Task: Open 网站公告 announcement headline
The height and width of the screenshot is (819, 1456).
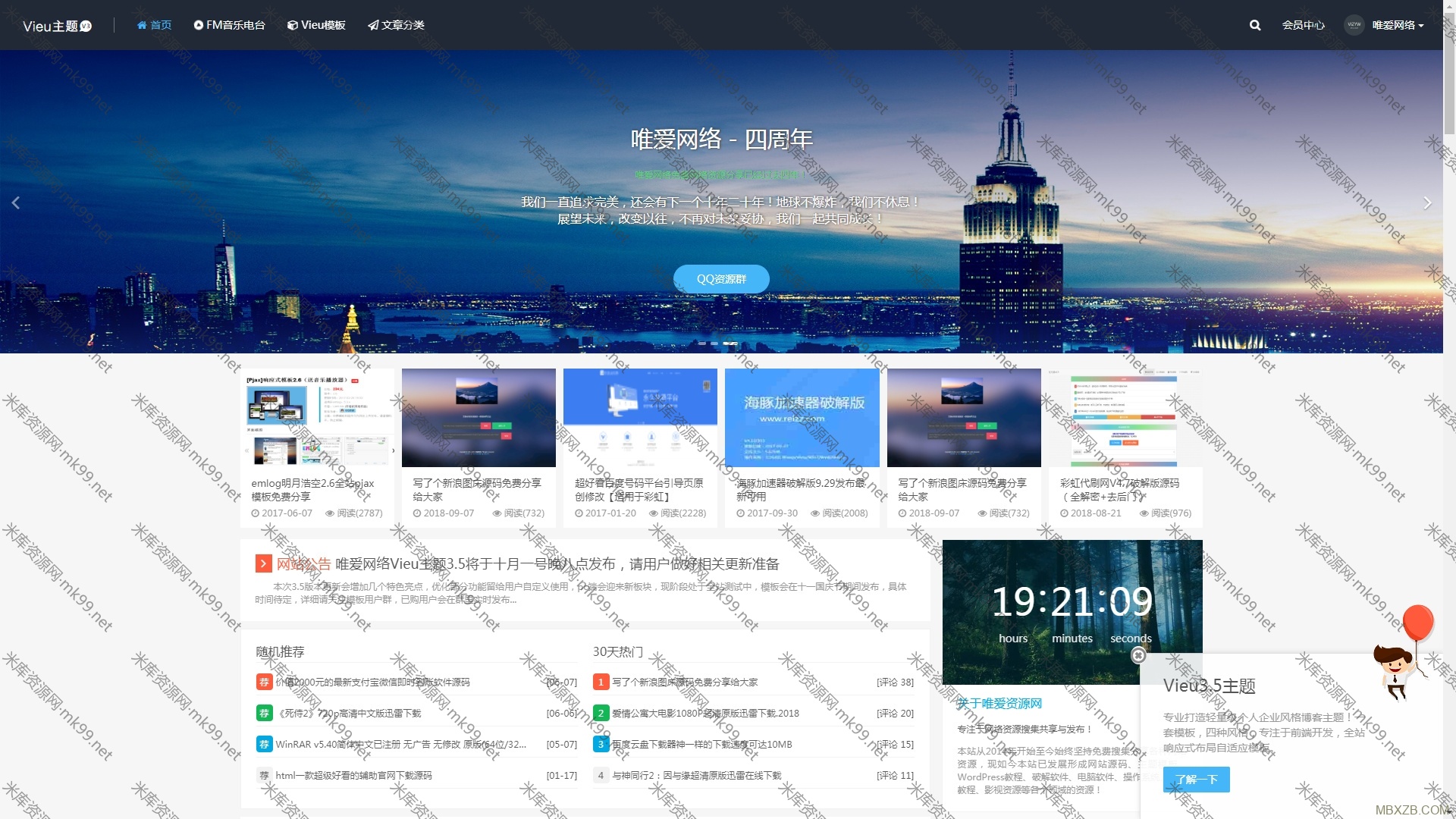Action: point(557,563)
